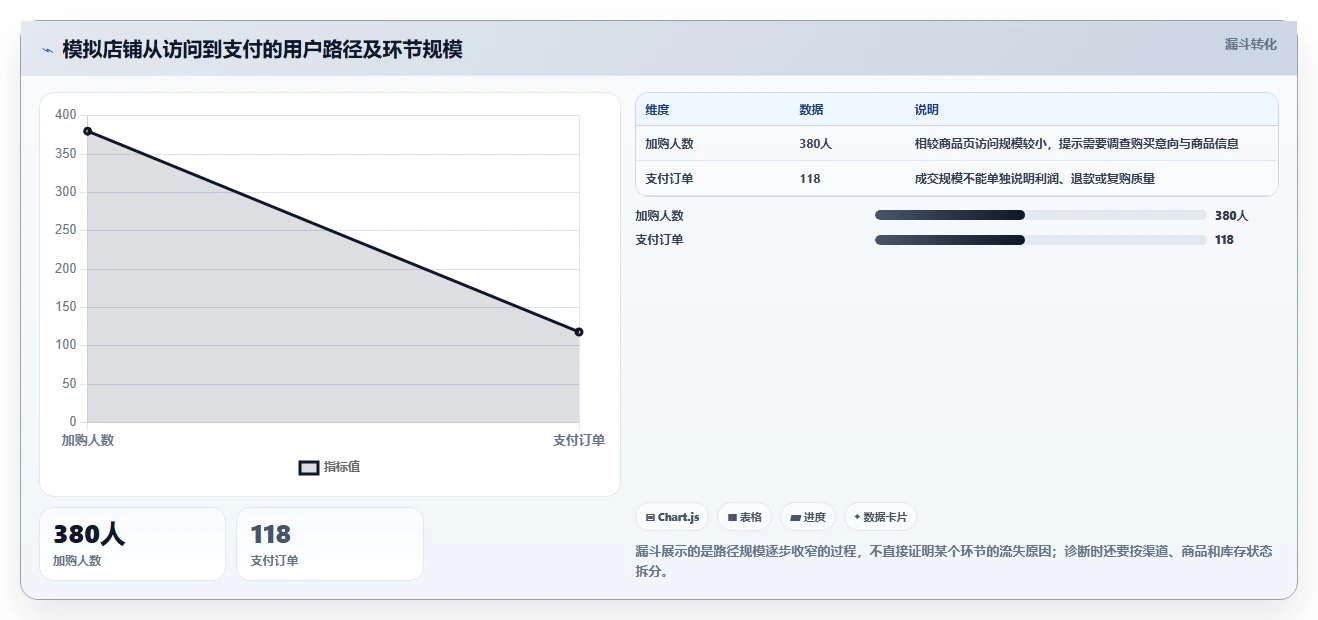Toggle the 指标值 legend box
Image resolution: width=1318 pixels, height=620 pixels.
[309, 467]
